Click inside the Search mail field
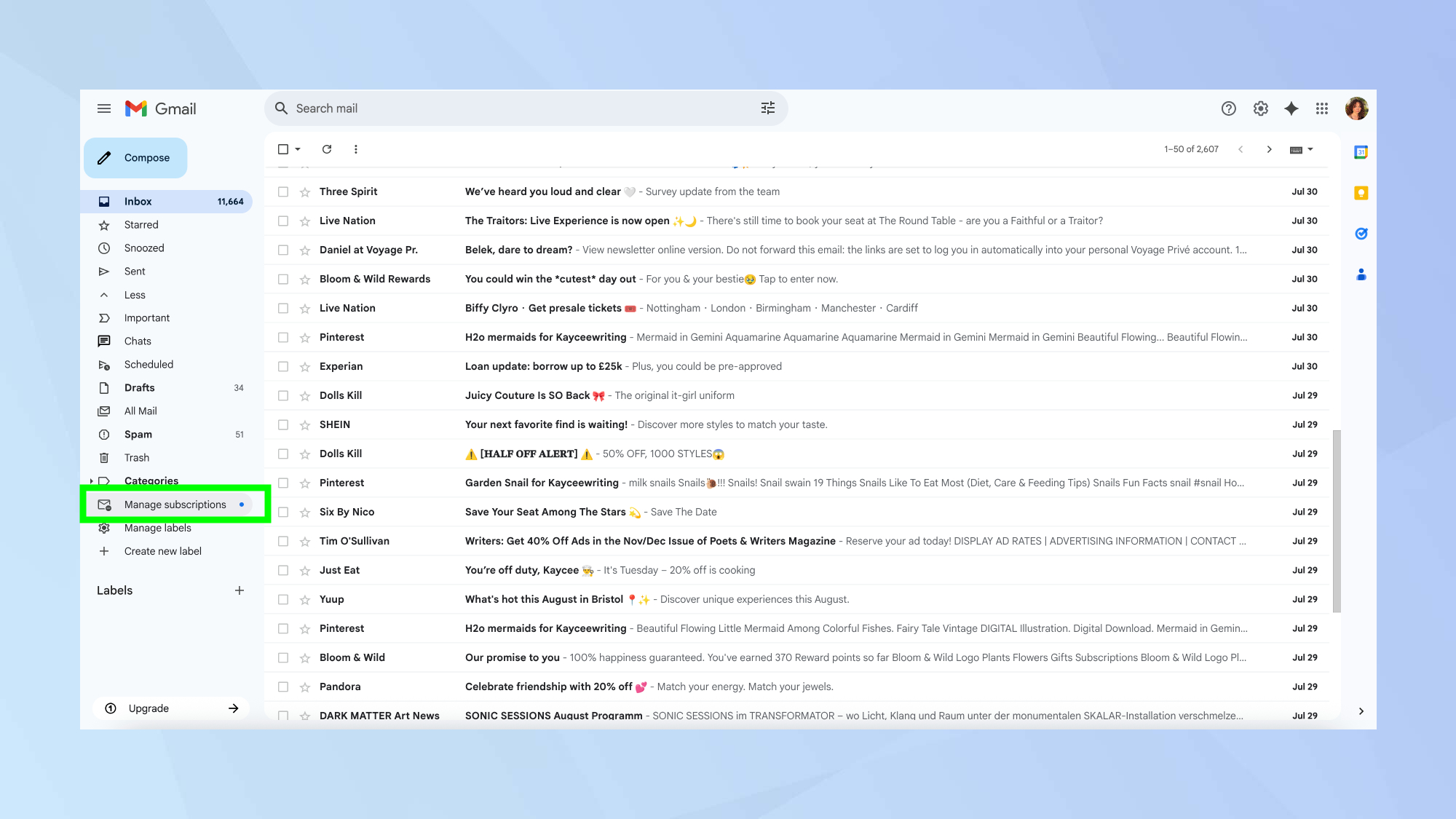This screenshot has height=819, width=1456. [x=510, y=108]
